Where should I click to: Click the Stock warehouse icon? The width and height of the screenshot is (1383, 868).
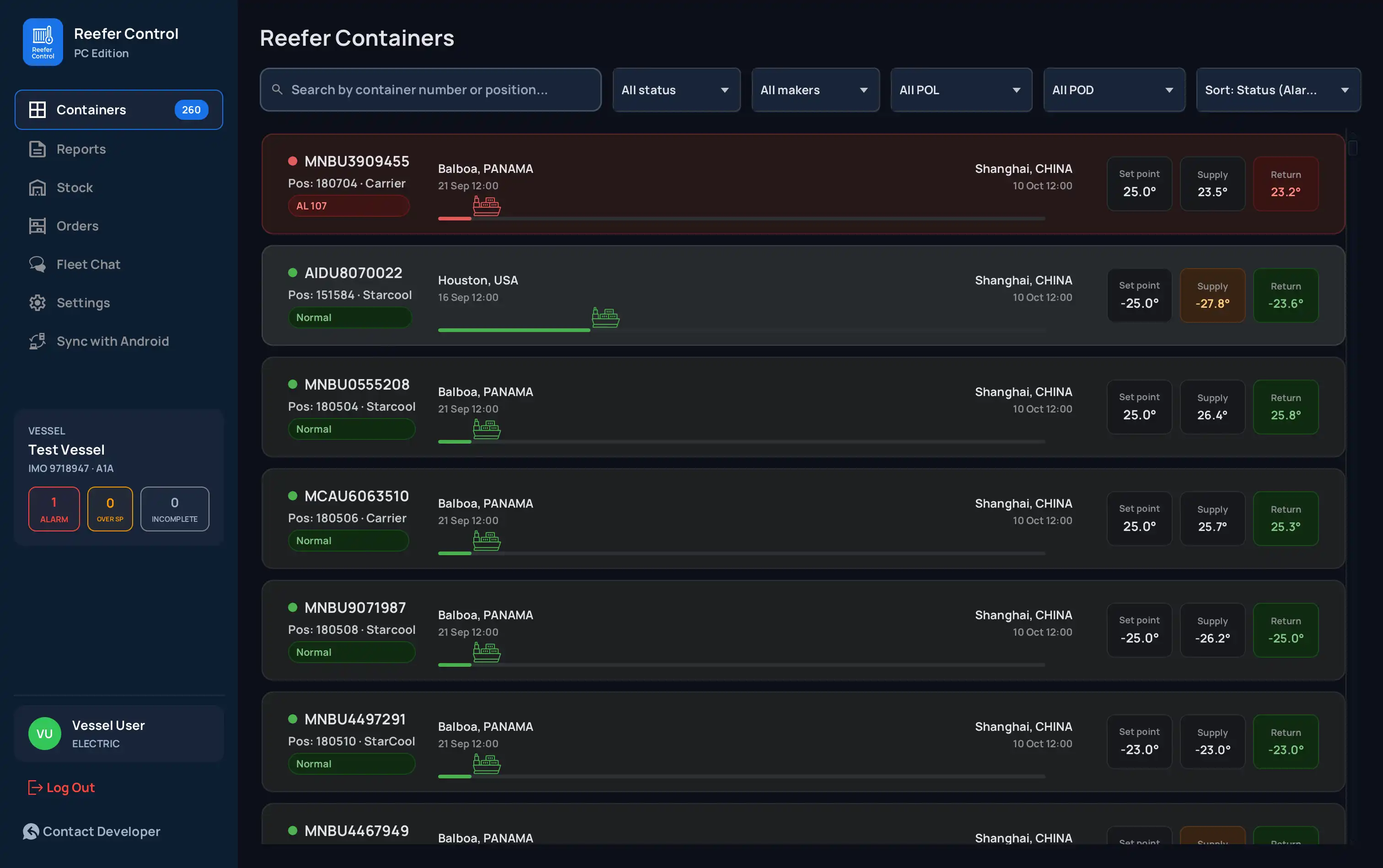coord(38,188)
